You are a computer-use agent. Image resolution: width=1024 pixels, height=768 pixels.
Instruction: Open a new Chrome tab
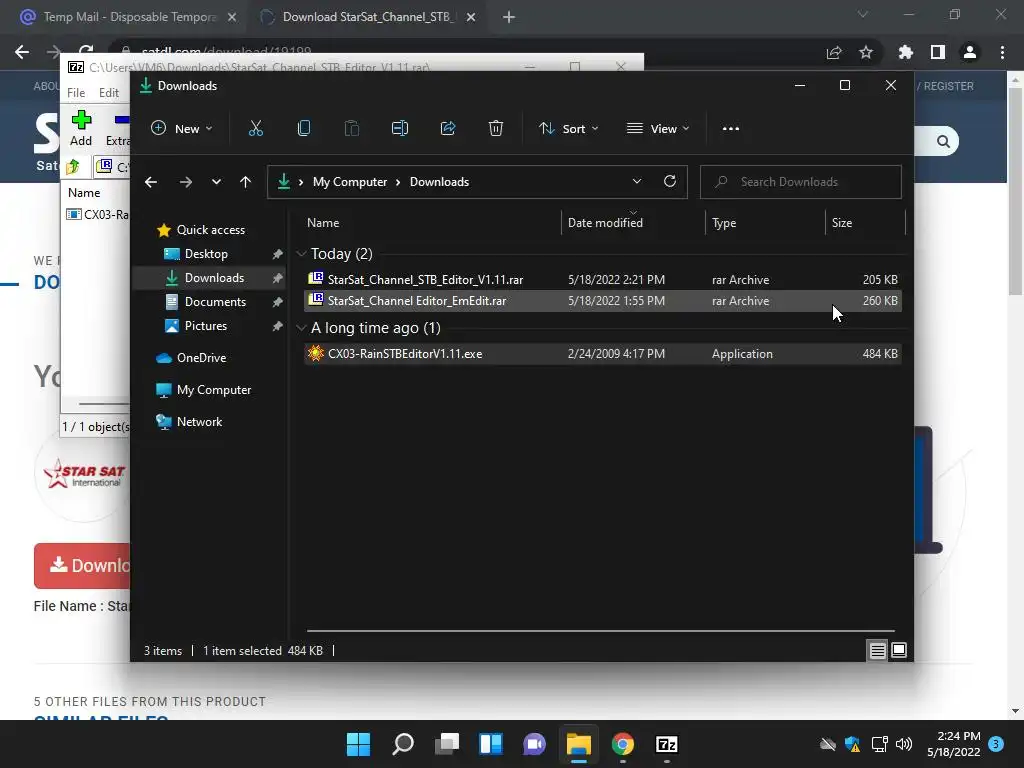pyautogui.click(x=509, y=17)
